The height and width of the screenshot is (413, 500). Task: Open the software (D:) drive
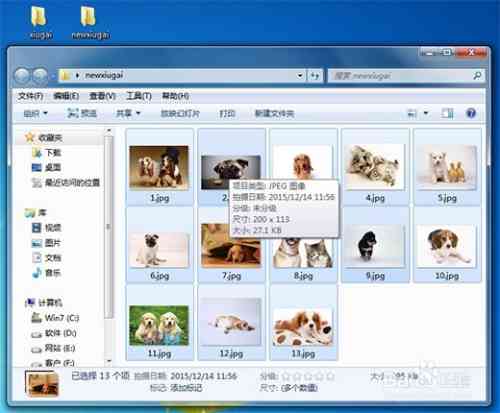(54, 333)
